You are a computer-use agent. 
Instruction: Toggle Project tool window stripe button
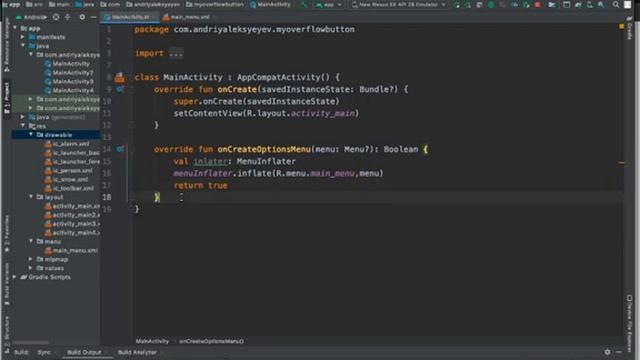[7, 97]
